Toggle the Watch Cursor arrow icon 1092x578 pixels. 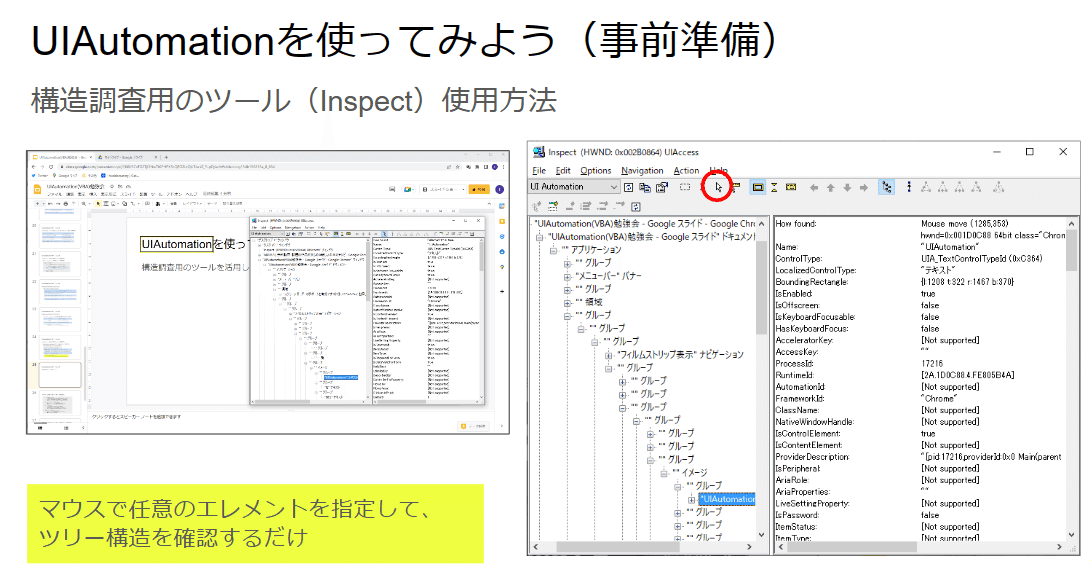[718, 187]
